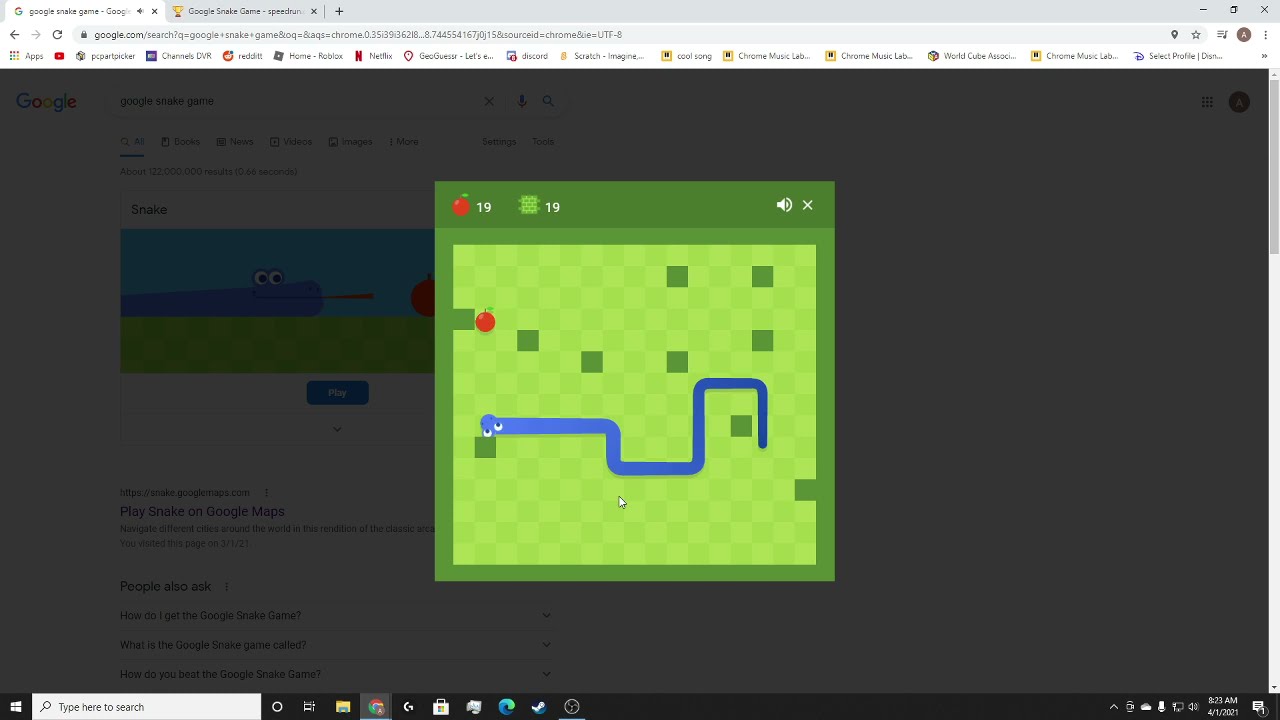This screenshot has width=1280, height=720.
Task: Open the reddit bookmark
Action: [243, 56]
